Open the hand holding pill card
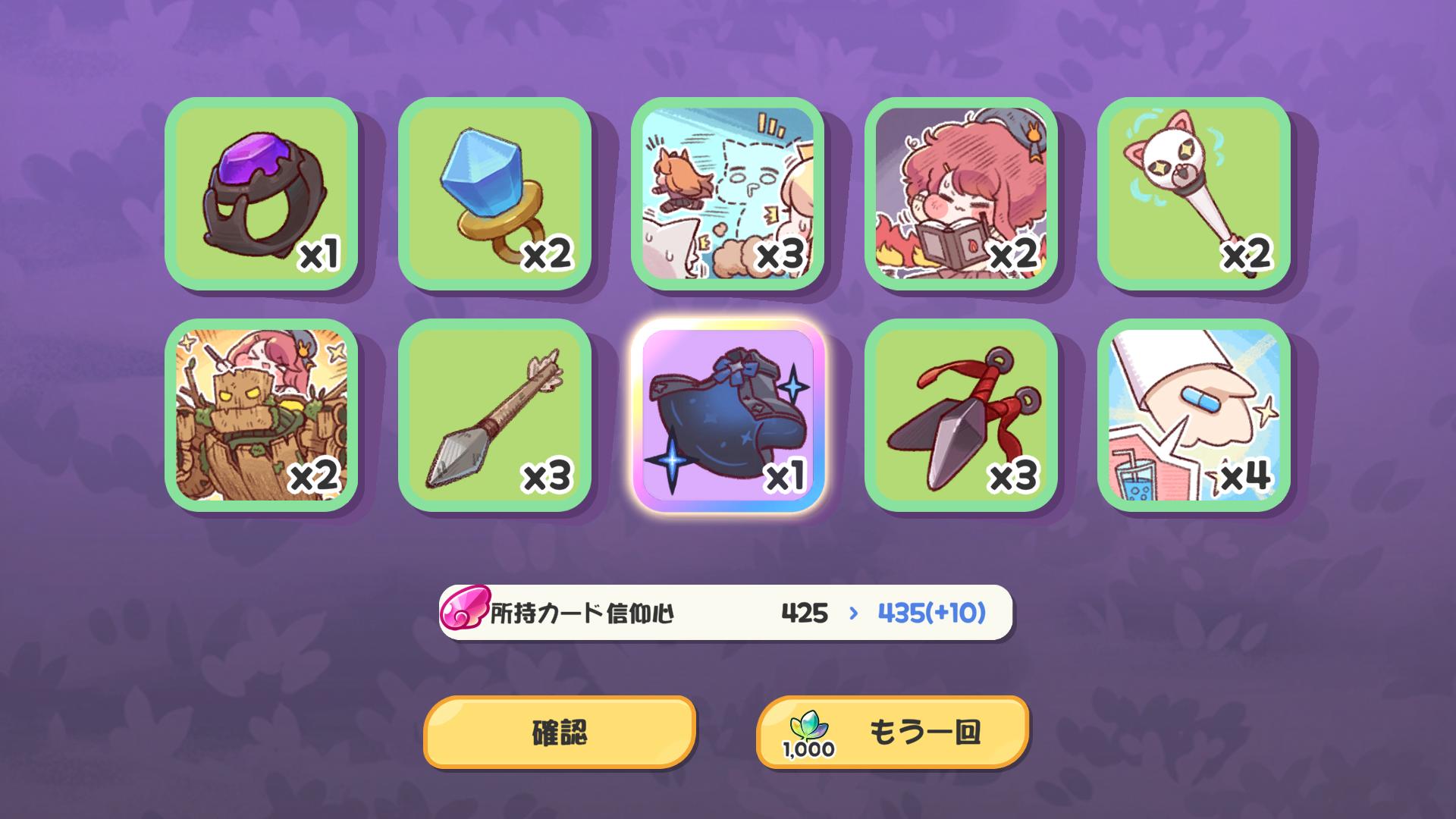 [x=1194, y=415]
